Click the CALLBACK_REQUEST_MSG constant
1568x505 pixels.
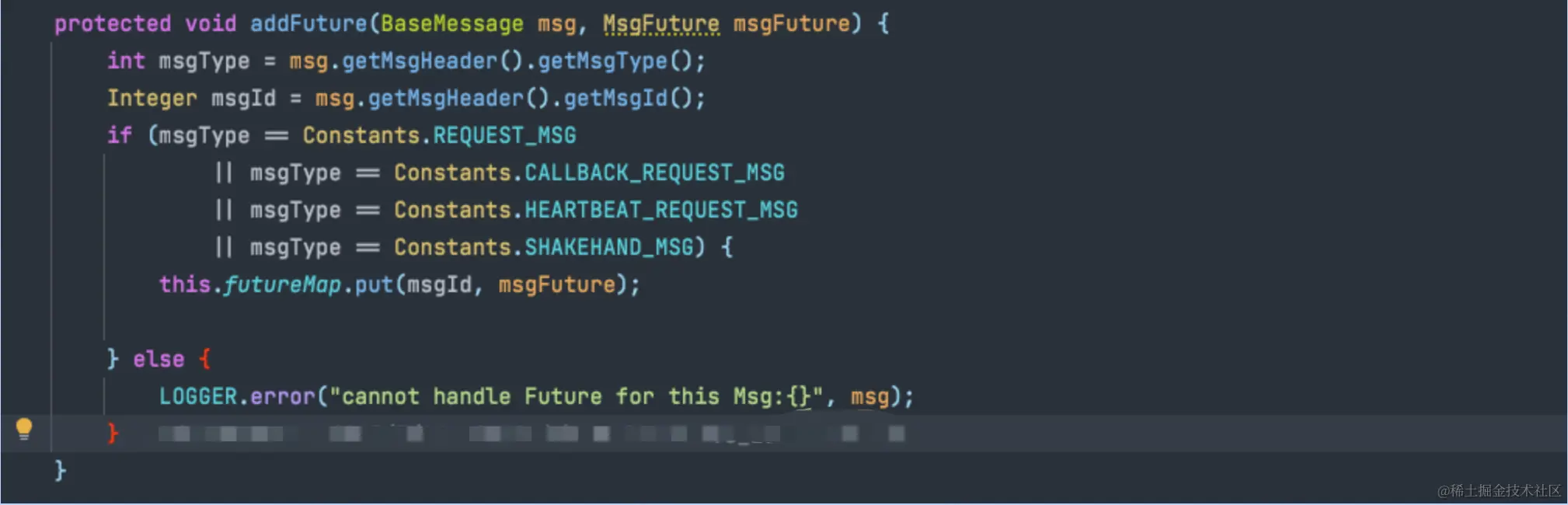[654, 172]
